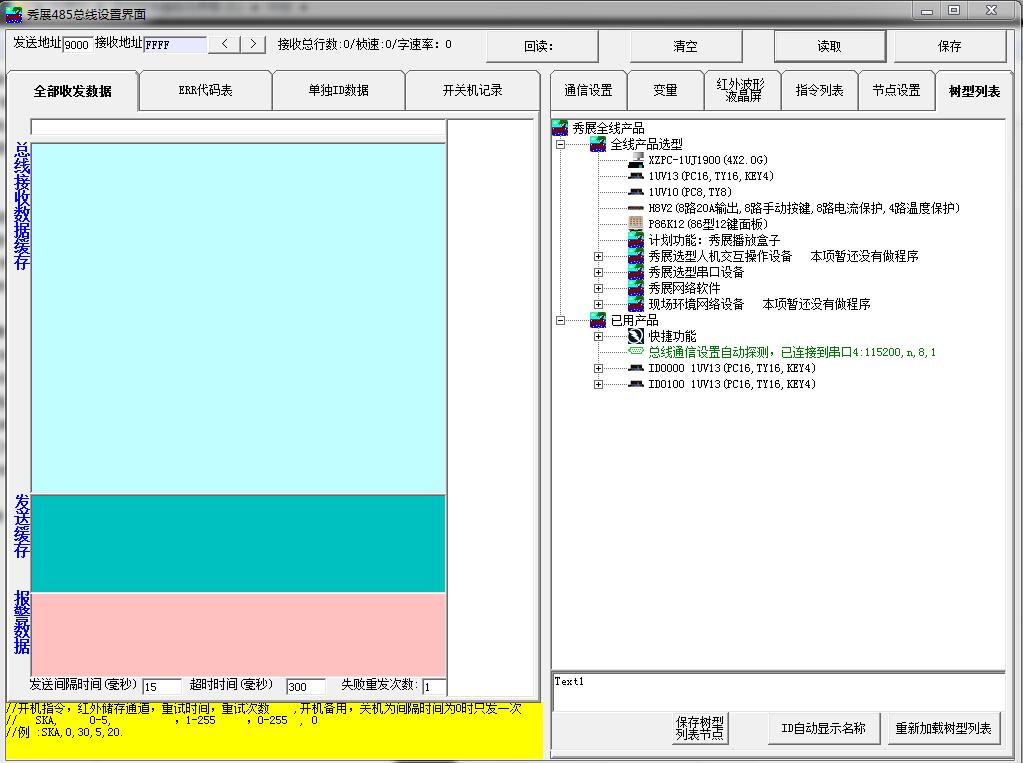The image size is (1023, 763).
Task: Select the P86K12 key panel icon
Action: pyautogui.click(x=636, y=224)
